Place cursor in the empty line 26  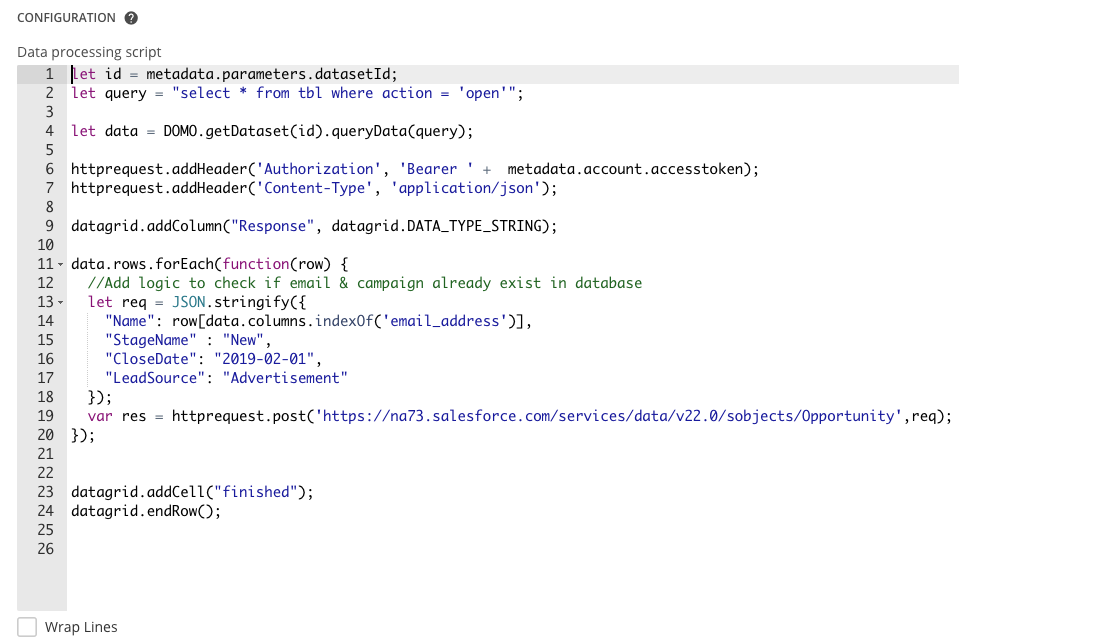click(513, 549)
